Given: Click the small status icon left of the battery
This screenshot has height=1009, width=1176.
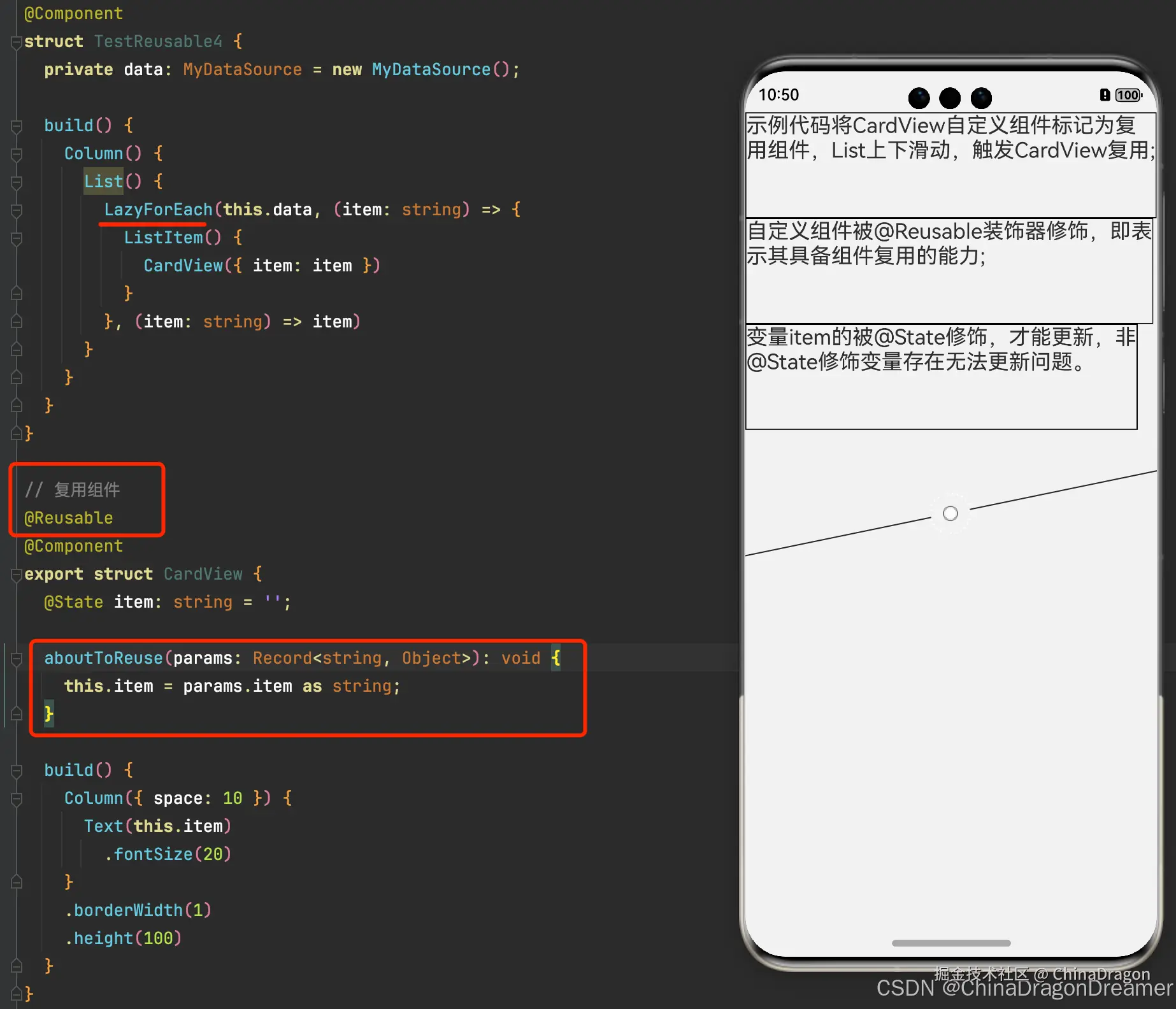Looking at the screenshot, I should tap(1105, 95).
